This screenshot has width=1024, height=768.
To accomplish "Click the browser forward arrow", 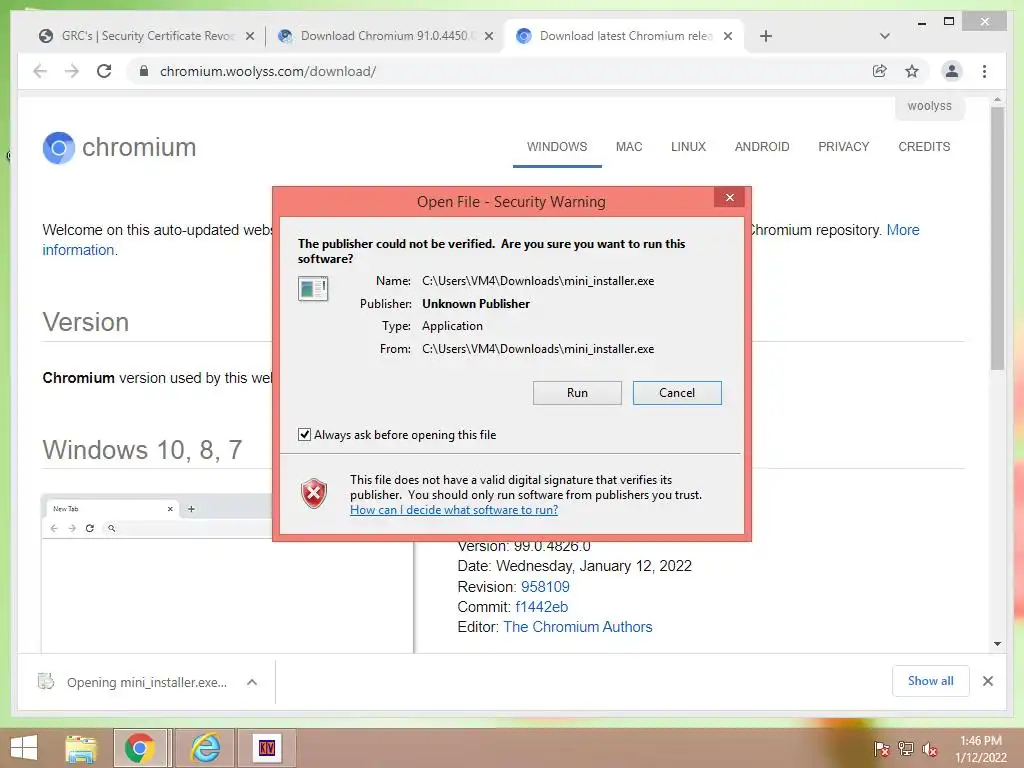I will tap(72, 71).
